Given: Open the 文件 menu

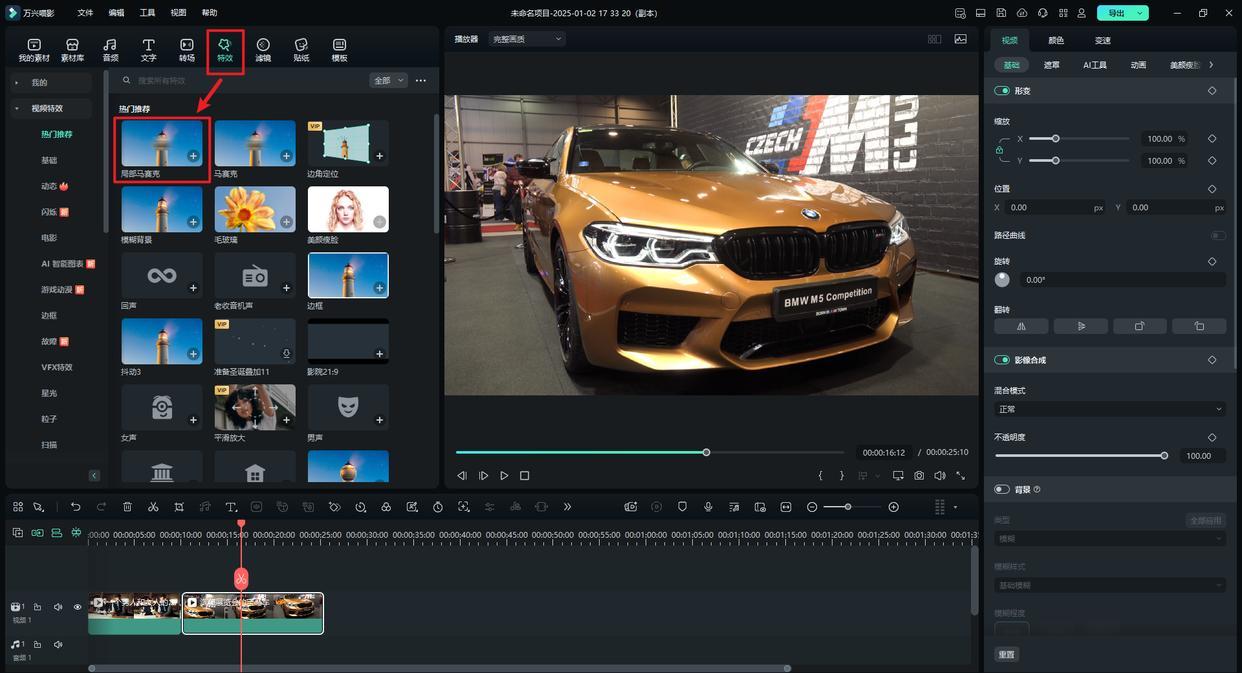Looking at the screenshot, I should (x=85, y=13).
